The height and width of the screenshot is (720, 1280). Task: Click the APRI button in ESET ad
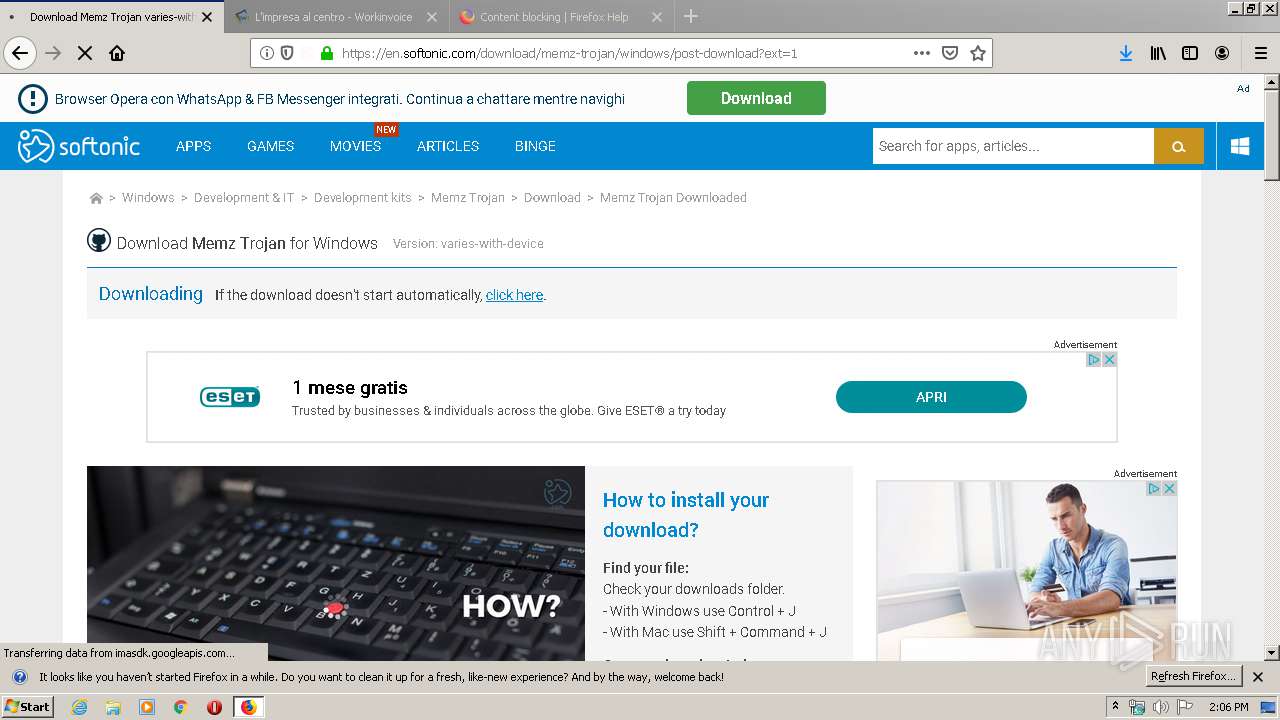tap(931, 397)
